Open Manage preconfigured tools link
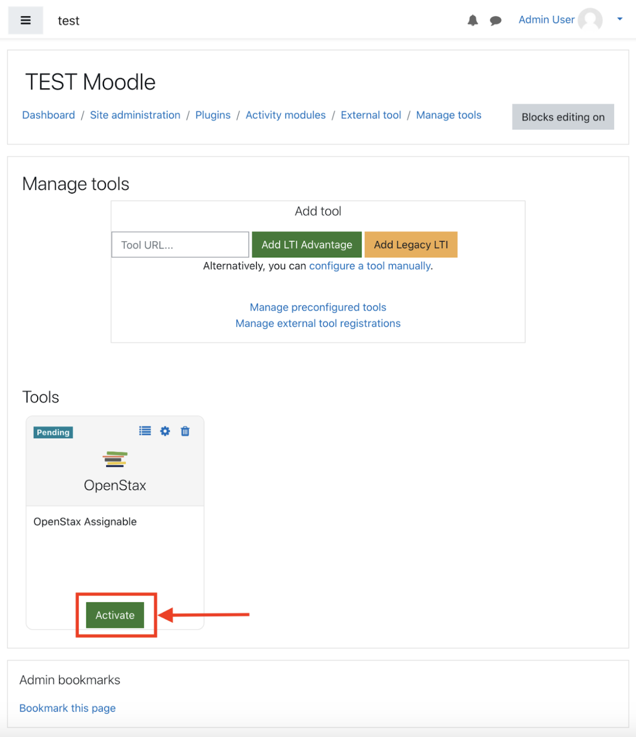 (318, 307)
